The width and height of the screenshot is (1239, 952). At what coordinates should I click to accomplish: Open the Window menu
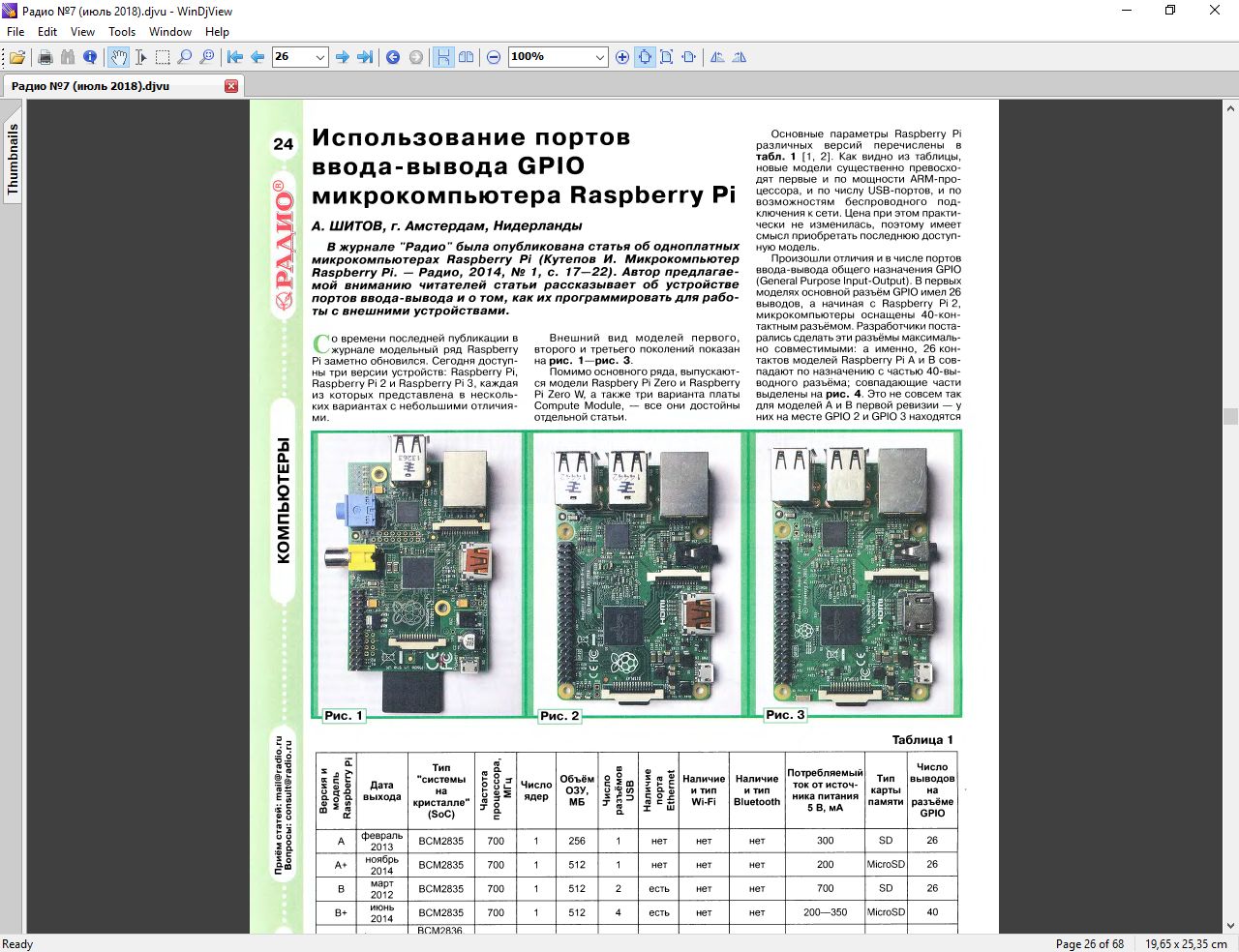[x=170, y=32]
